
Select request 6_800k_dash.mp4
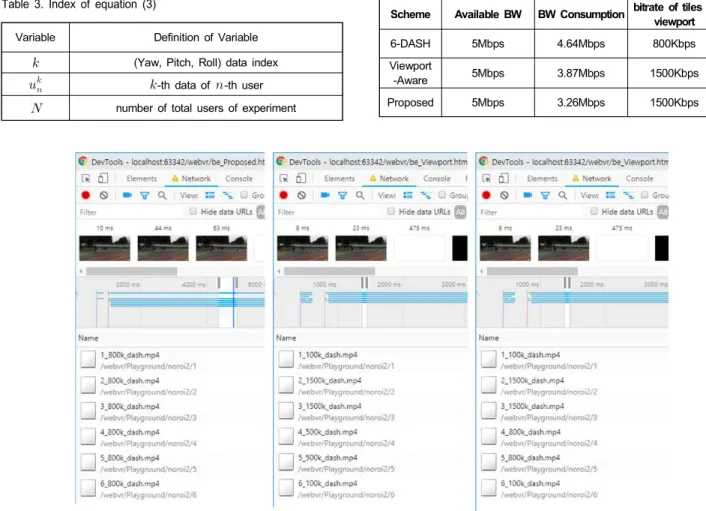pos(171,488)
